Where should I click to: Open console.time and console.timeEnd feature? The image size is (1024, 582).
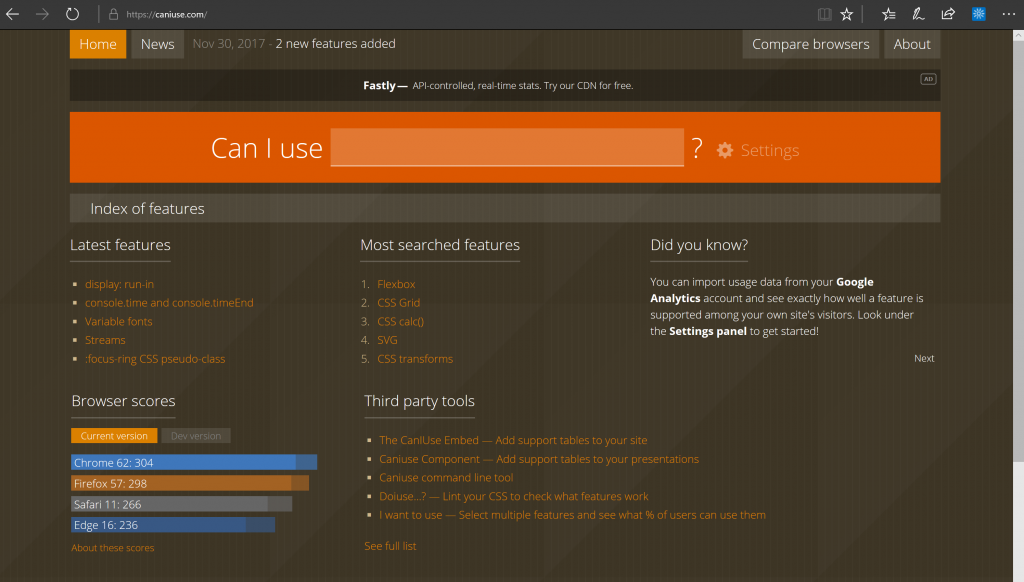click(x=169, y=302)
